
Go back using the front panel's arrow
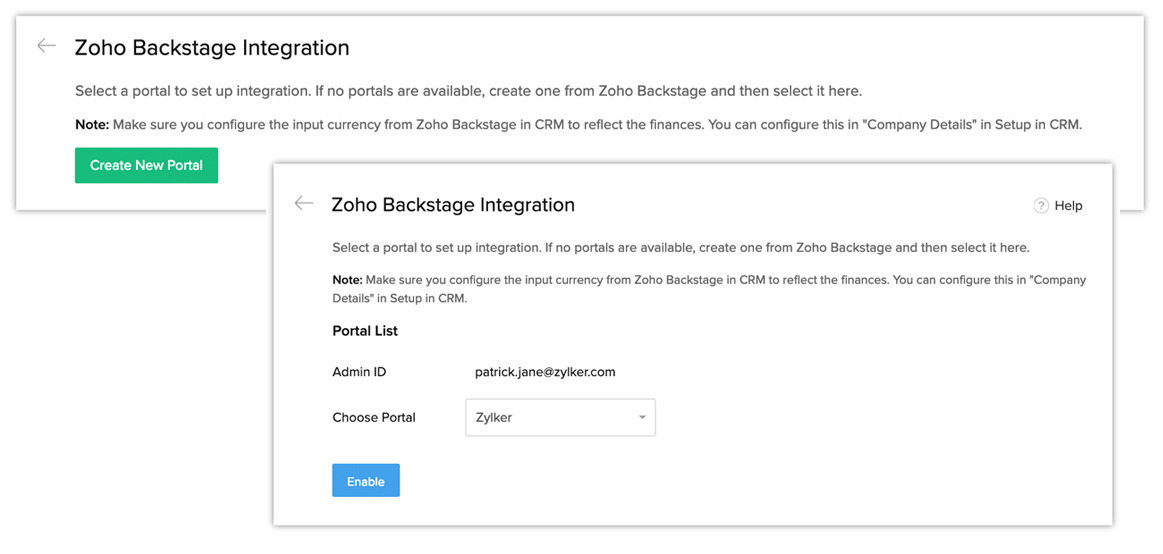pos(304,203)
